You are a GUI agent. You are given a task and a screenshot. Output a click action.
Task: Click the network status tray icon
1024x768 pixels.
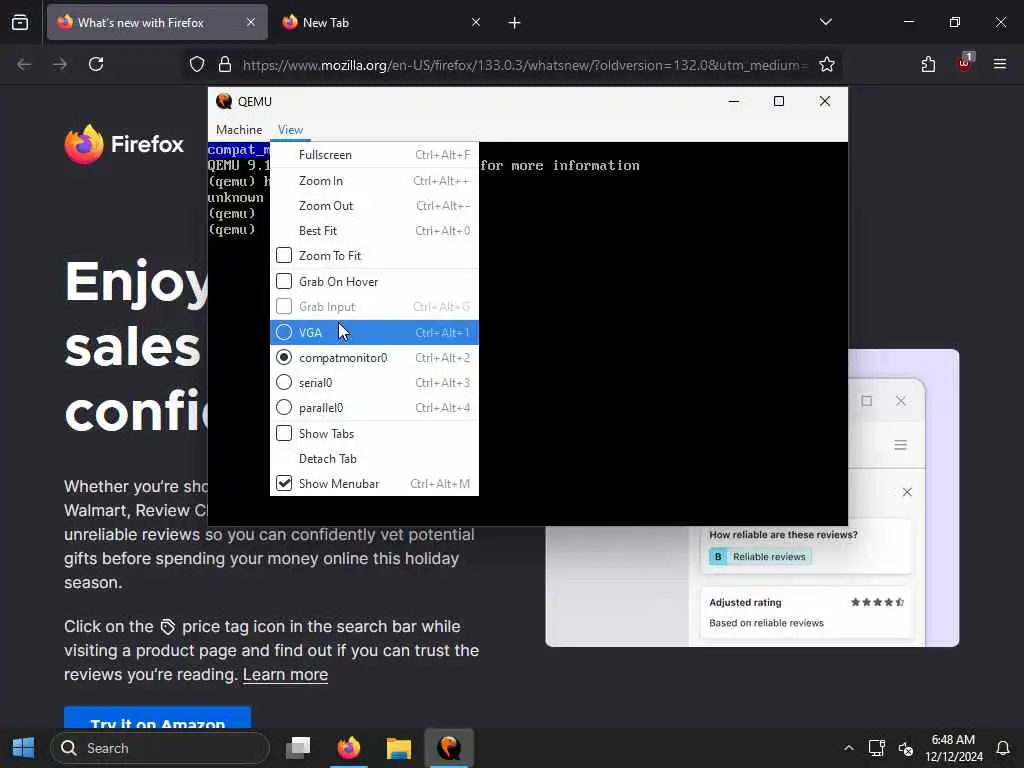click(x=876, y=748)
